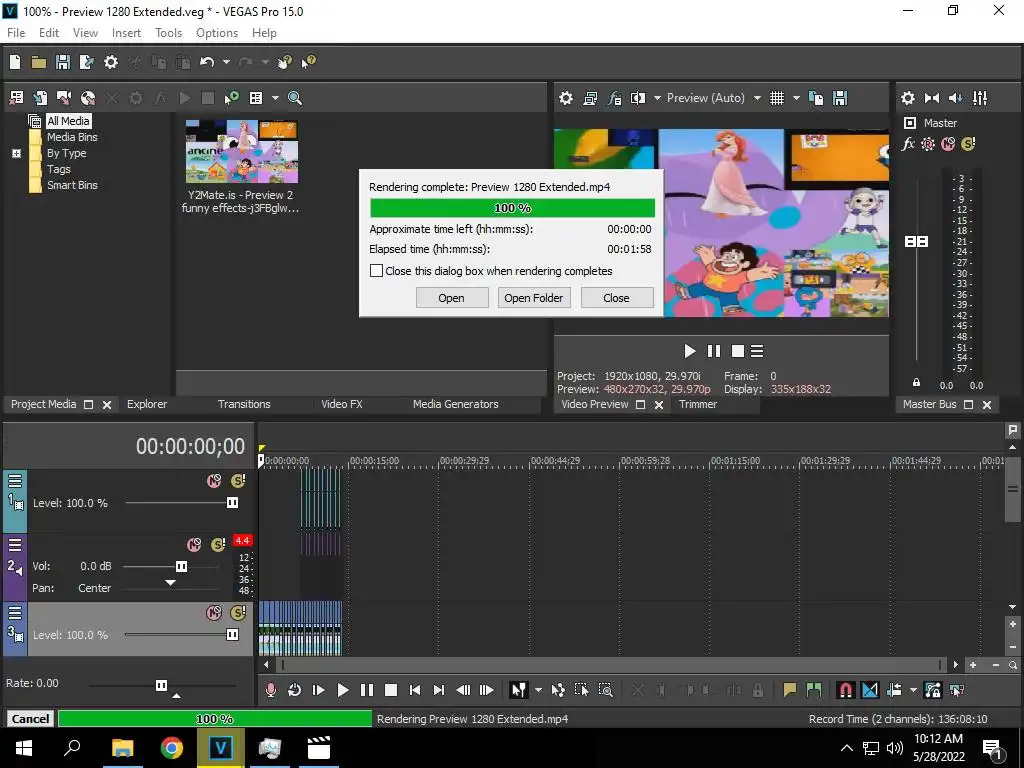Switch to the Trimmer tab
Viewport: 1024px width, 768px height.
tap(697, 404)
